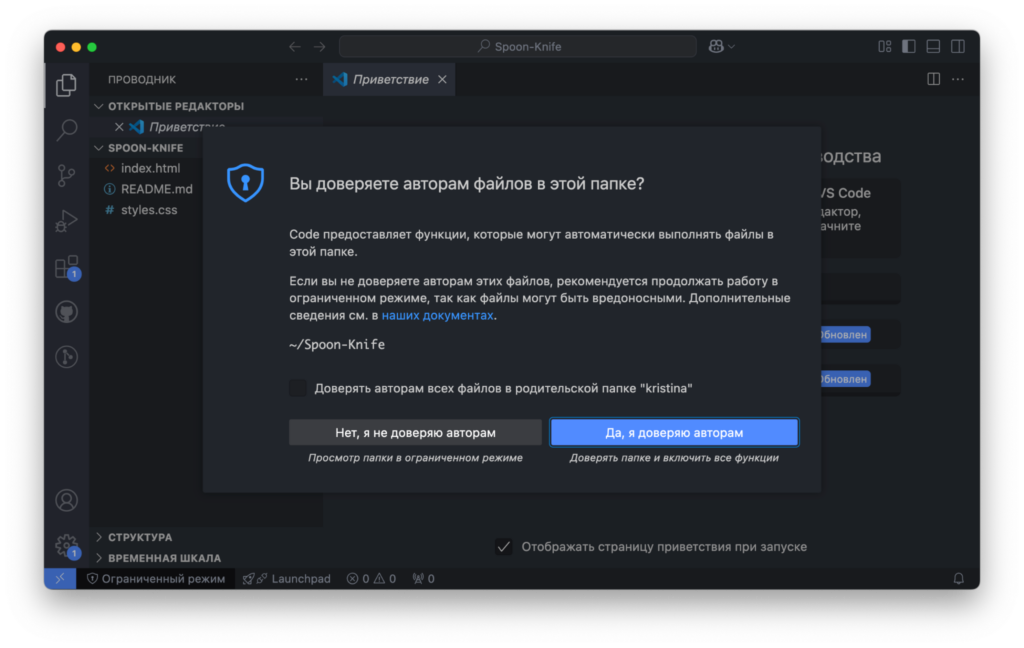Uncheck the show welcome page on startup option
The height and width of the screenshot is (648, 1024).
(x=503, y=547)
